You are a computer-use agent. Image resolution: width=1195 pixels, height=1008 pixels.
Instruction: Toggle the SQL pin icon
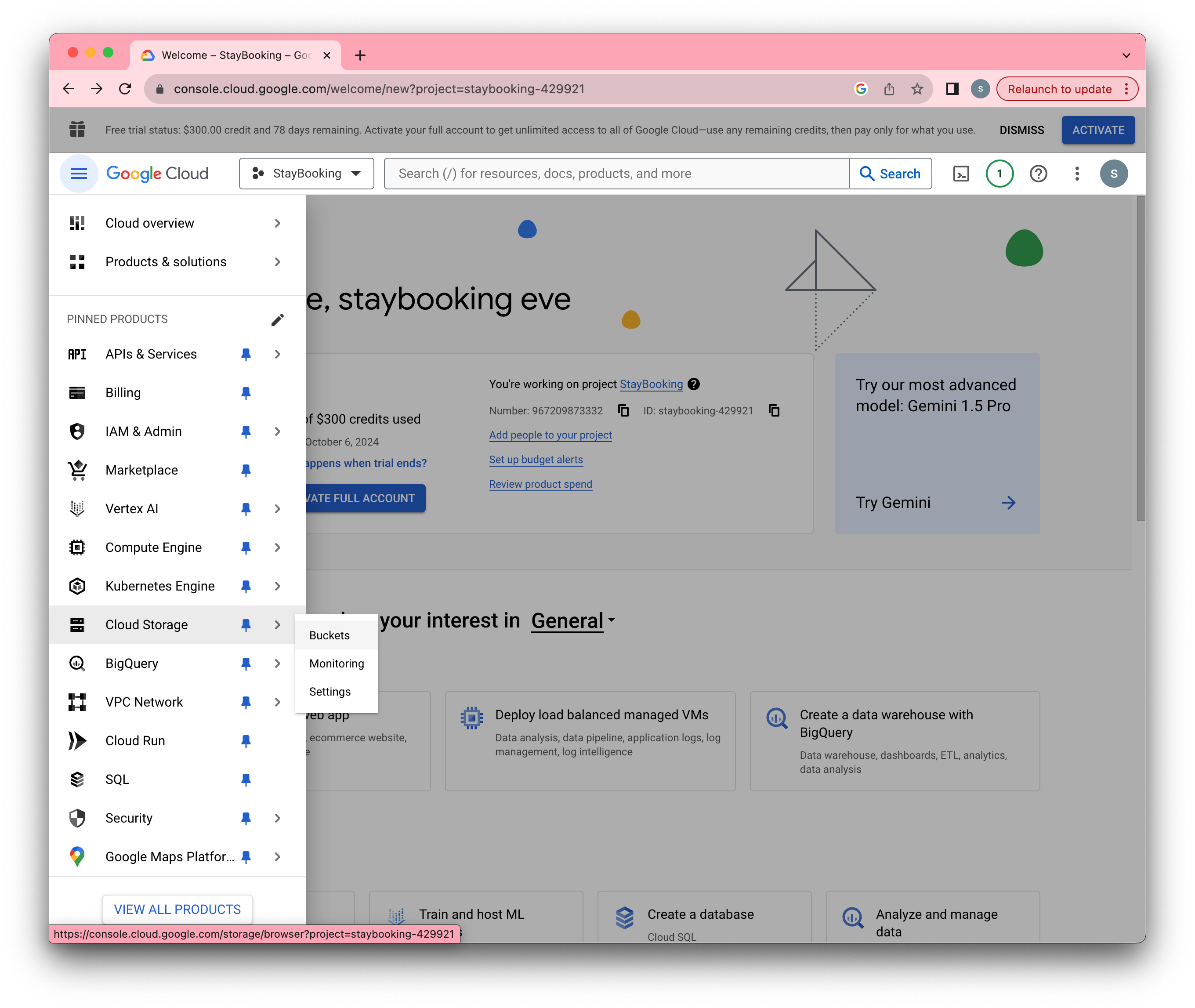[x=246, y=780]
